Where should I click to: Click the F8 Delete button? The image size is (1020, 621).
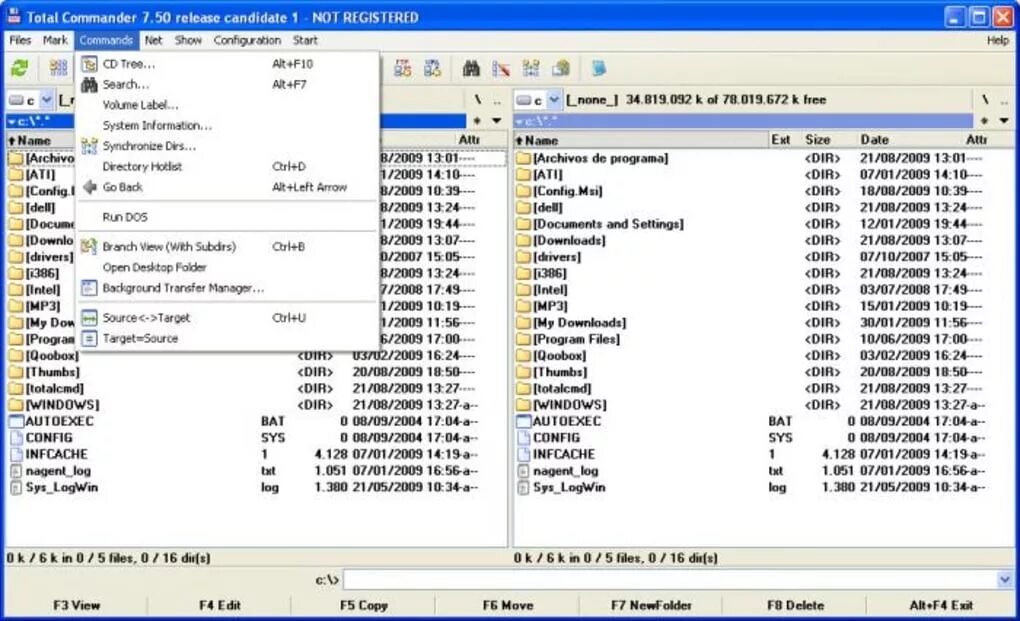pyautogui.click(x=795, y=605)
